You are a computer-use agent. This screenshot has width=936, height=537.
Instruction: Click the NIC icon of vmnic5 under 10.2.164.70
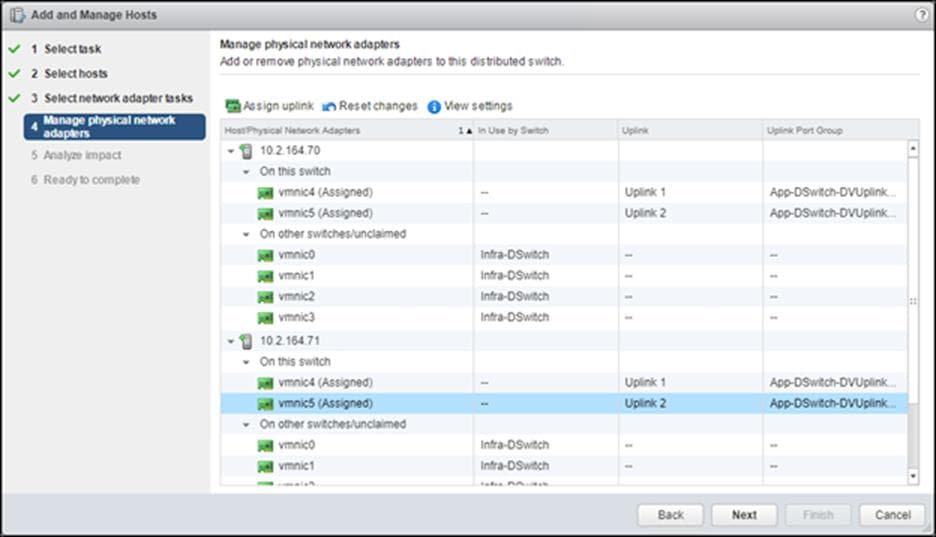click(265, 214)
